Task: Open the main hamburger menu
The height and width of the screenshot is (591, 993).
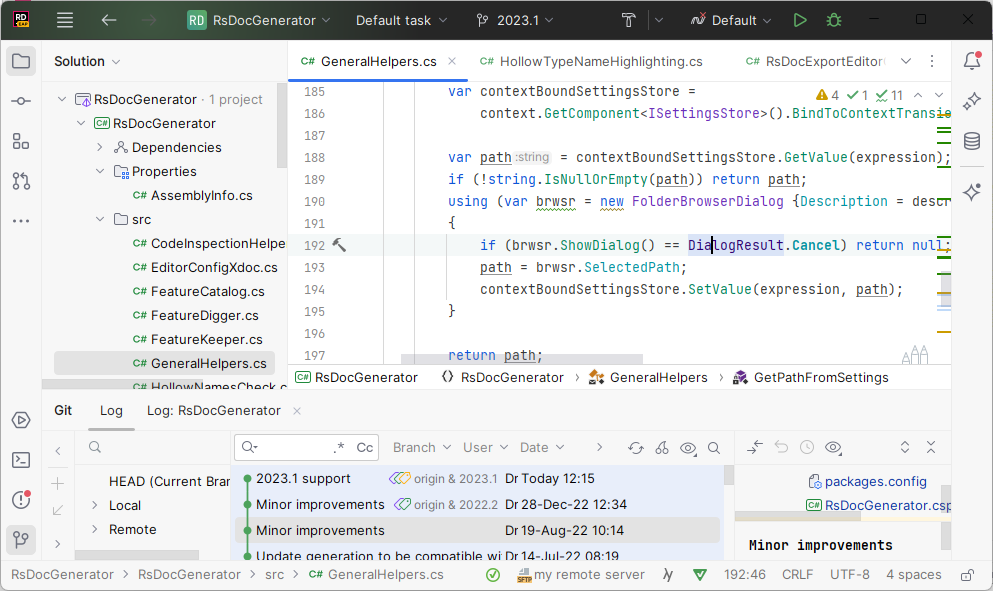Action: 64,20
